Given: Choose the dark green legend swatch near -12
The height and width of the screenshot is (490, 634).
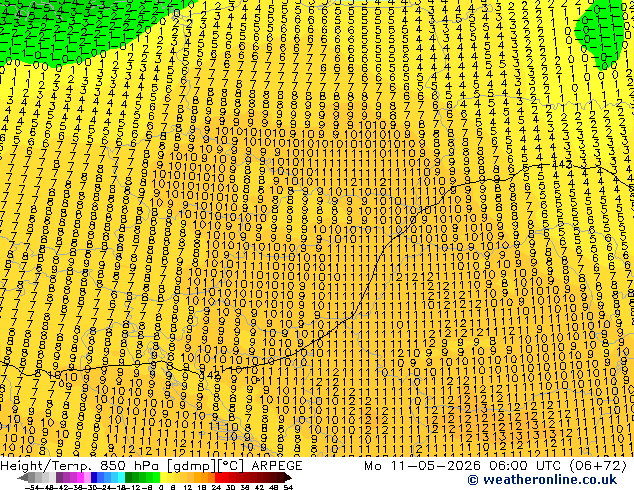Looking at the screenshot, I should [x=129, y=477].
